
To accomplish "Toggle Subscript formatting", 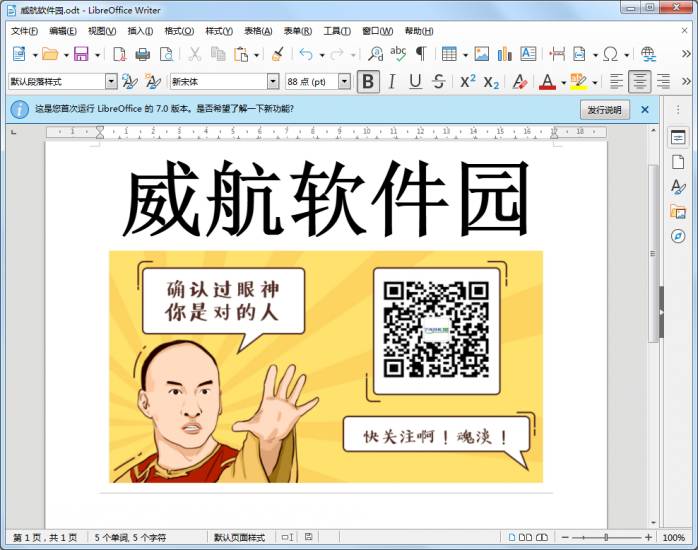I will tap(491, 82).
